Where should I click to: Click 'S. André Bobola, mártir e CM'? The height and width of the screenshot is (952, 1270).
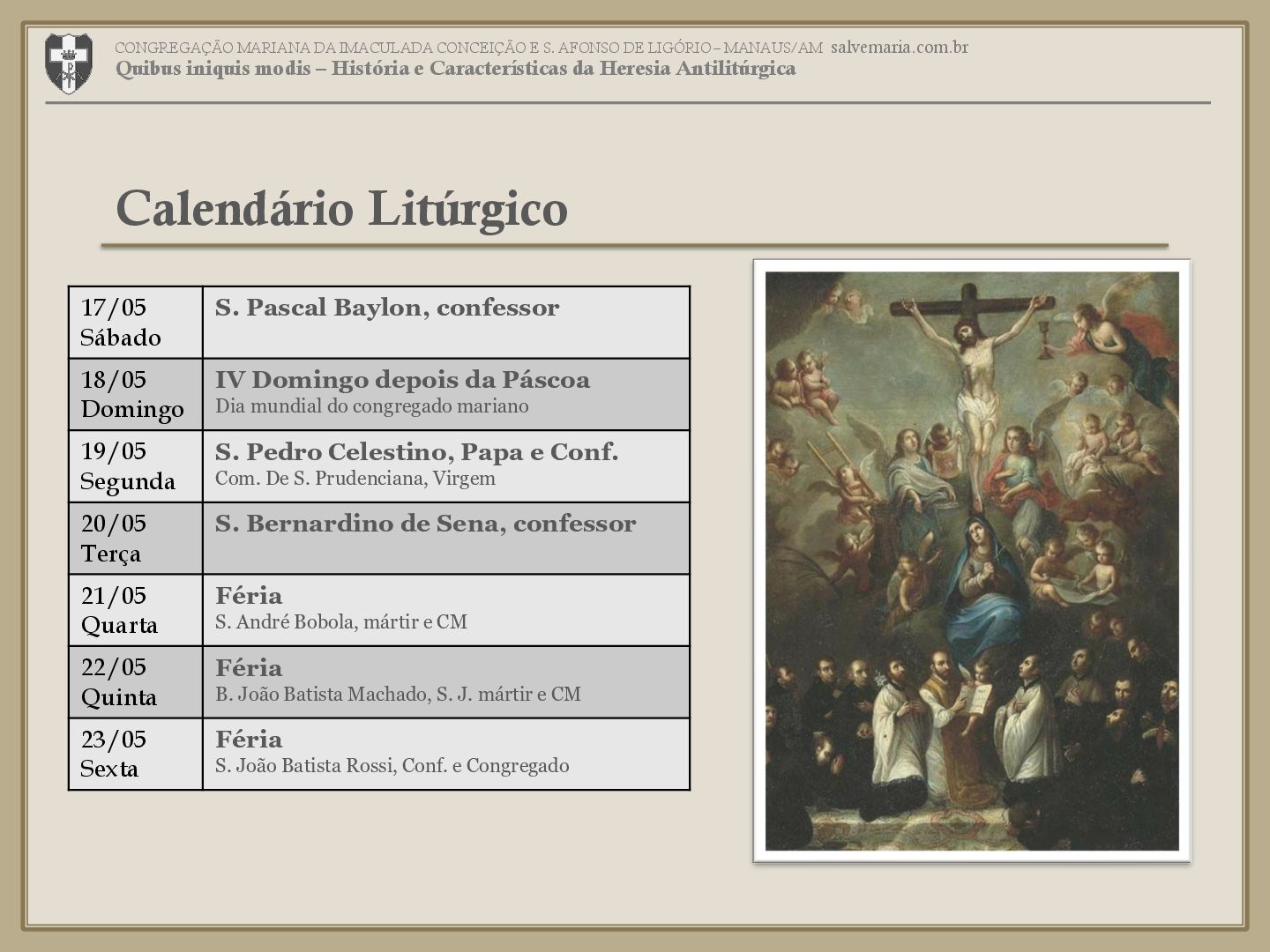coord(341,622)
